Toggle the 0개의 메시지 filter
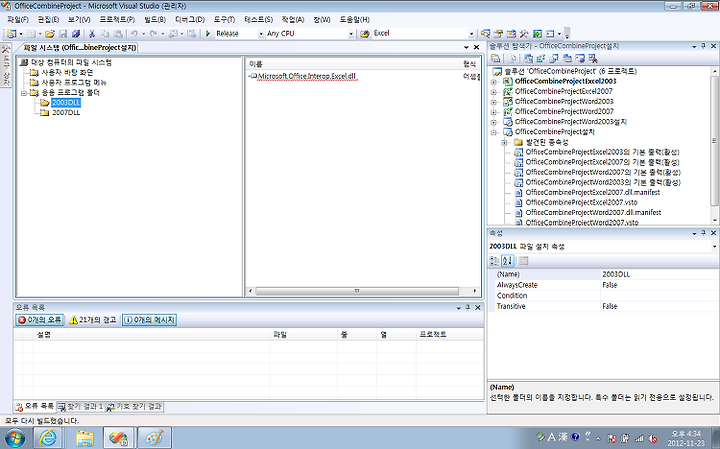 point(149,320)
